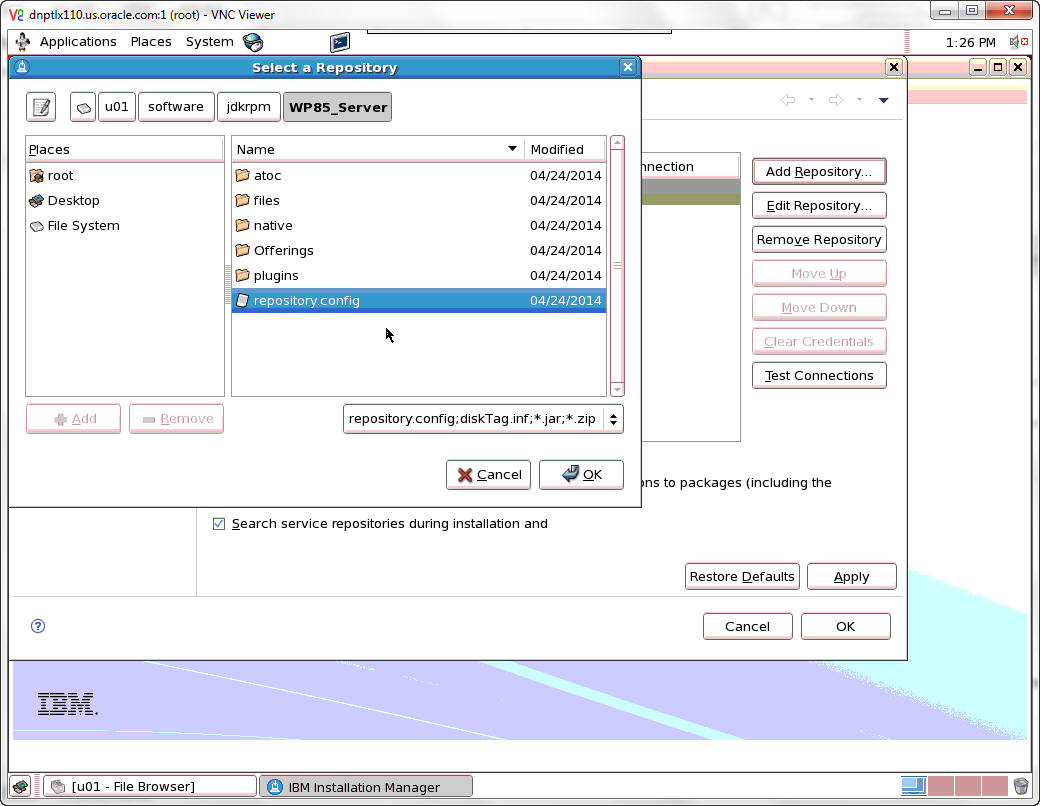Screen dimensions: 1040x806
Task: Click the Apply button
Action: pos(852,576)
